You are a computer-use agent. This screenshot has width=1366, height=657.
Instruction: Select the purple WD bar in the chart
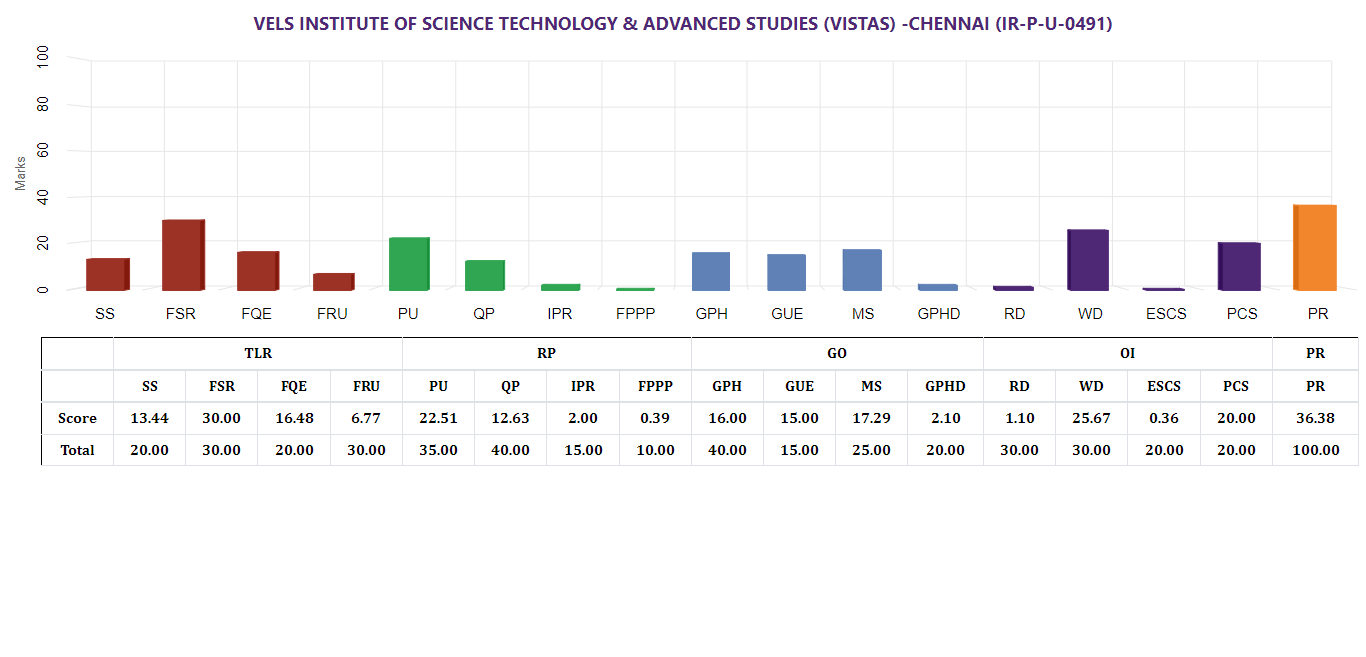tap(1087, 260)
